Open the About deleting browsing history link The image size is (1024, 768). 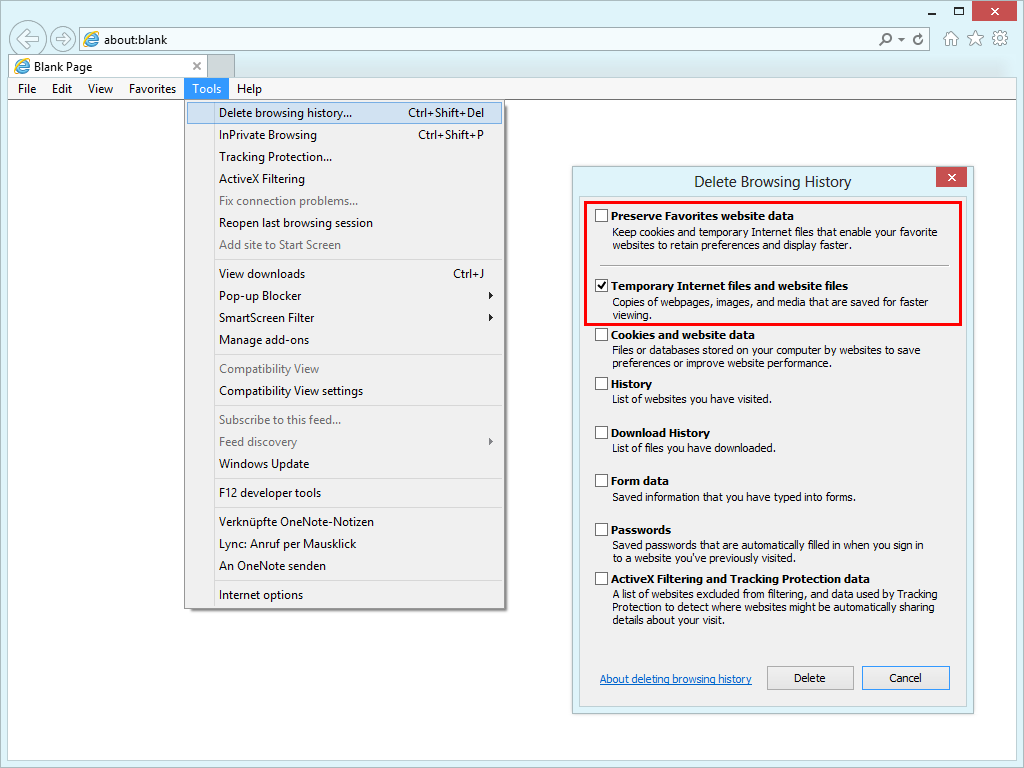tap(675, 678)
